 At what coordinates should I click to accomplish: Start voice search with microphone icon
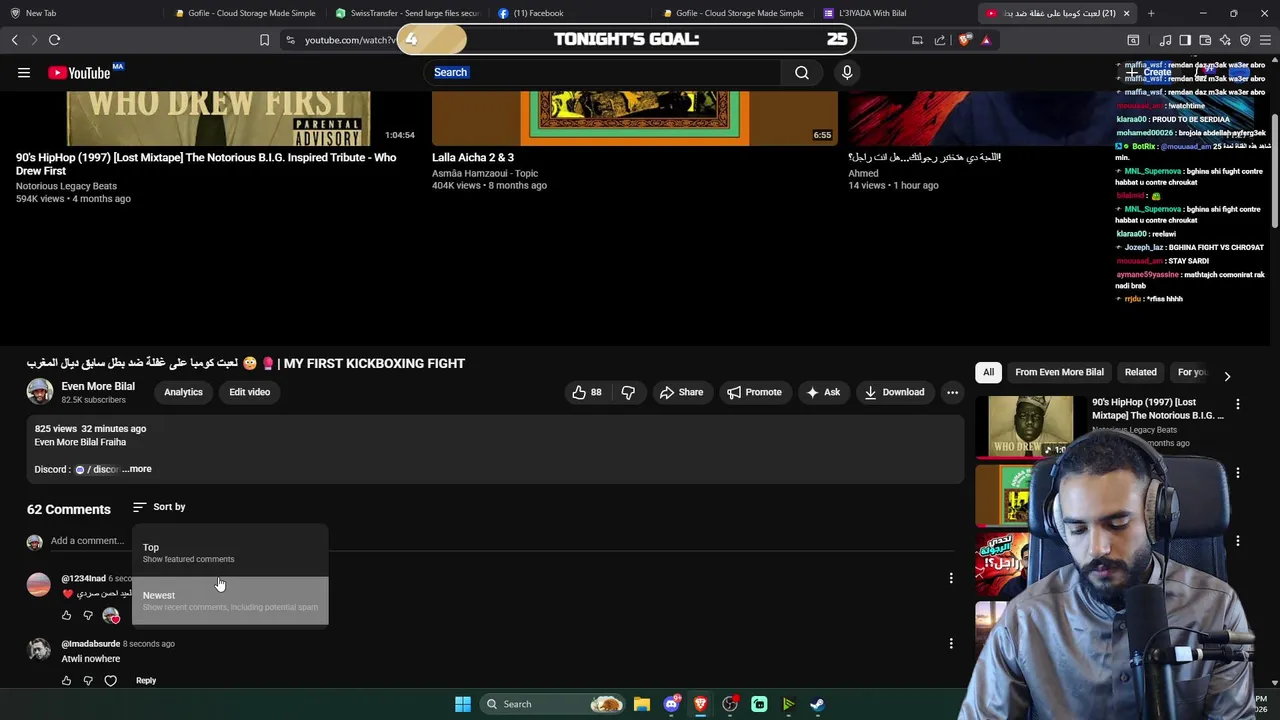[x=847, y=72]
